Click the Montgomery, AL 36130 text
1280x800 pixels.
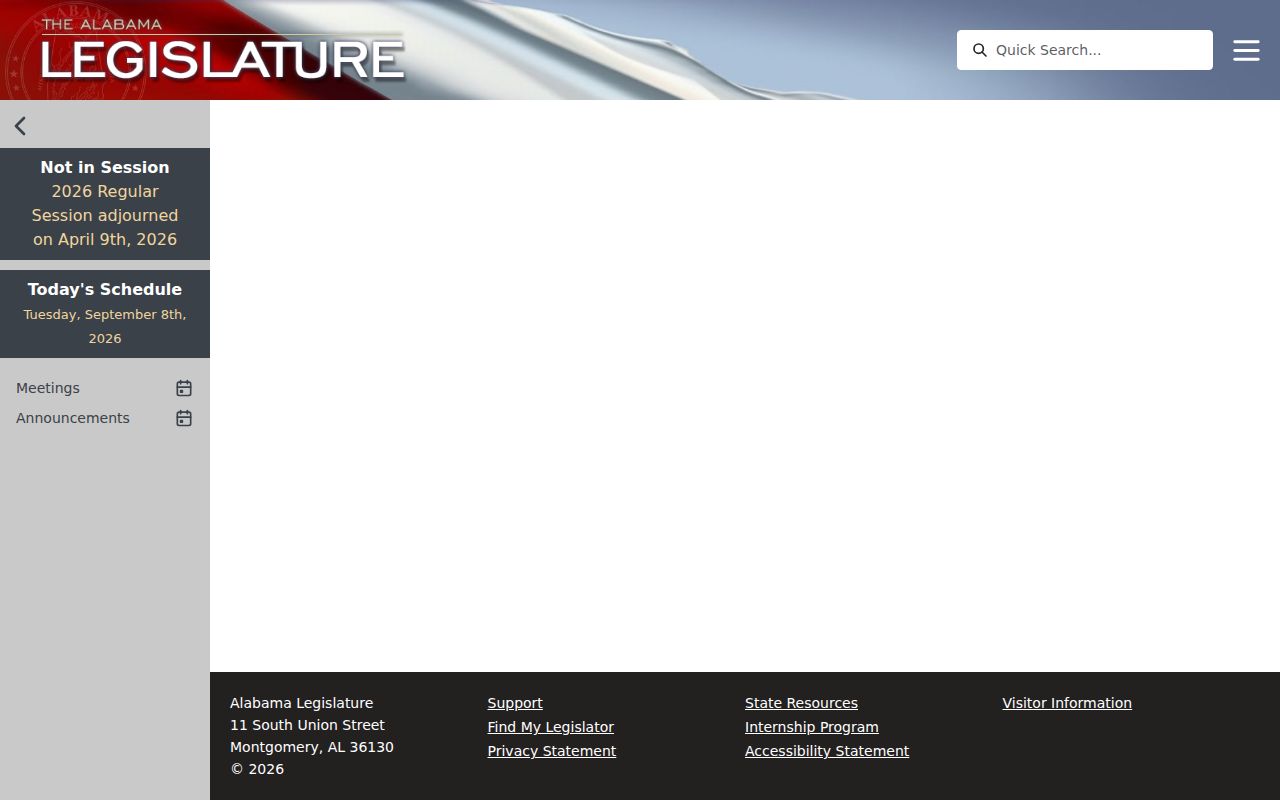tap(312, 747)
